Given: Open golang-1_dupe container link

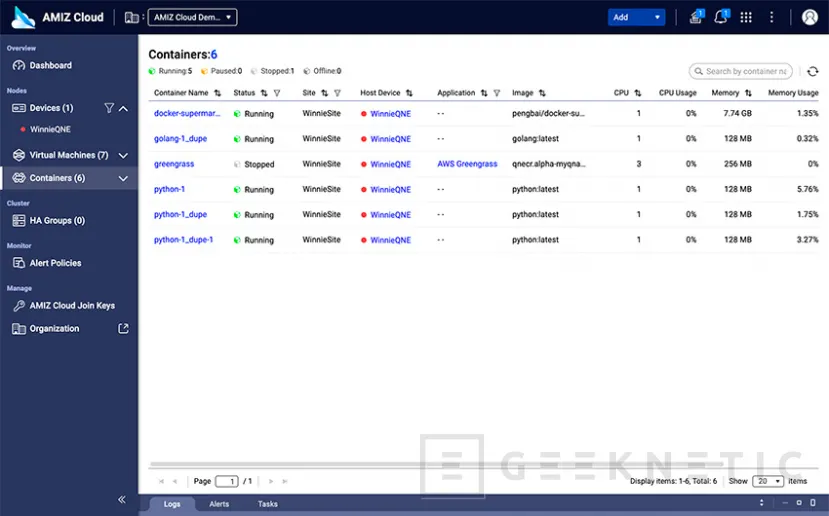Looking at the screenshot, I should click(180, 139).
